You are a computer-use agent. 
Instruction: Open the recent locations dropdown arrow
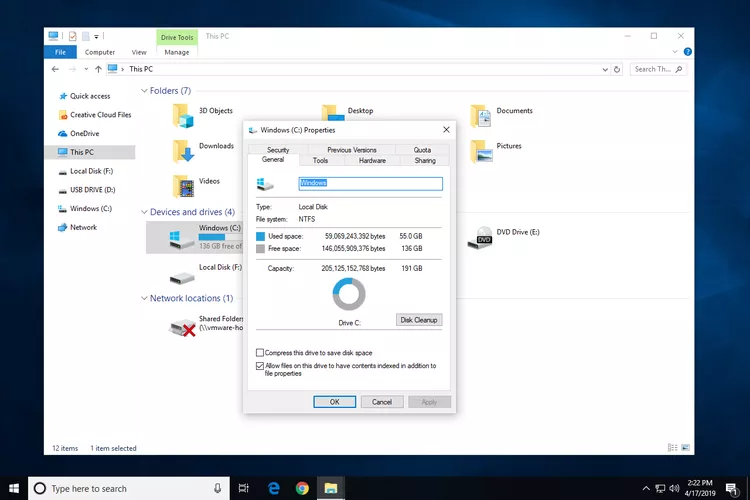(x=86, y=69)
